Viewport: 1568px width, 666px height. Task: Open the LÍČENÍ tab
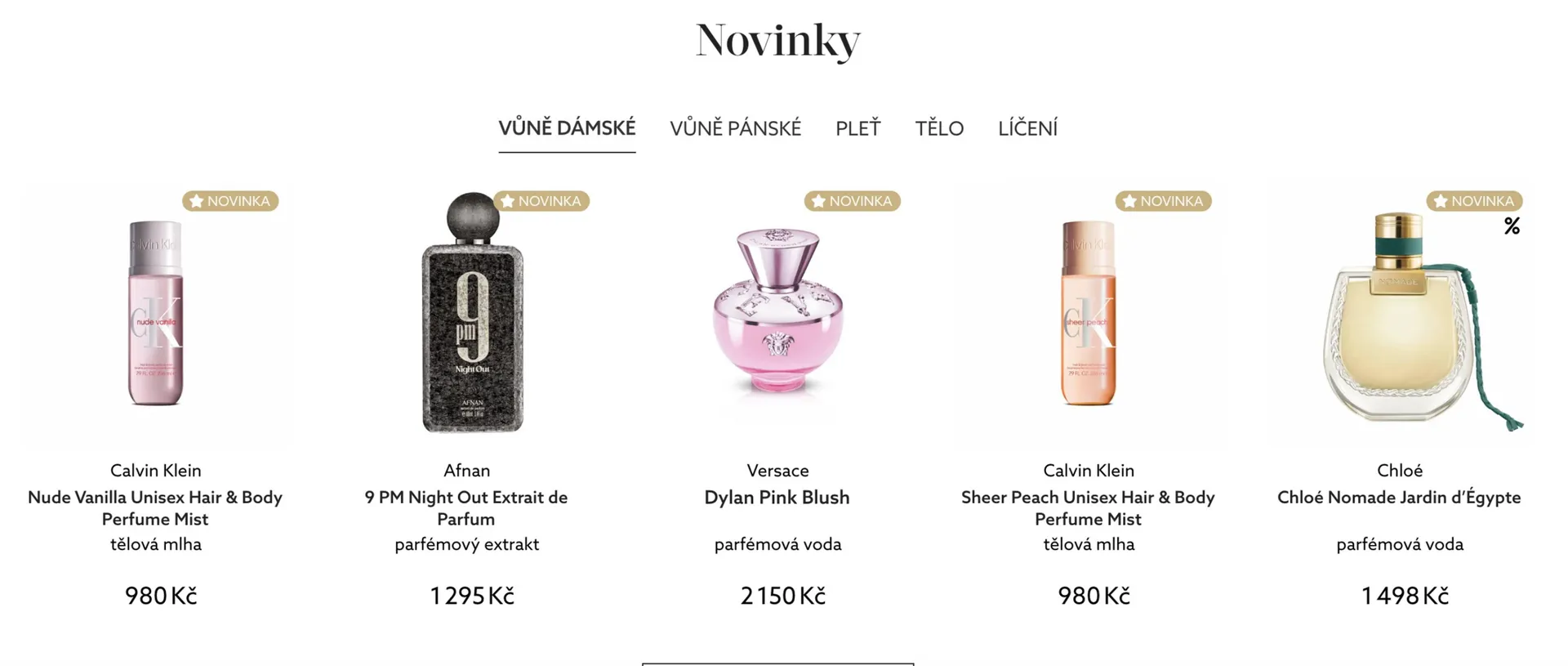[x=1027, y=128]
